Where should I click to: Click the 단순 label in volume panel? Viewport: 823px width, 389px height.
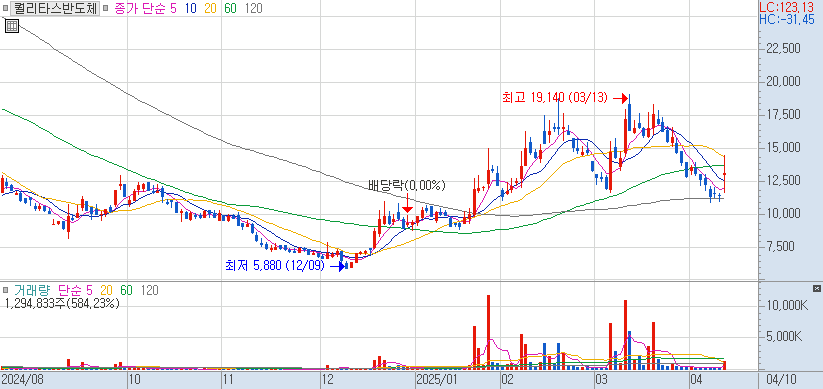70,290
